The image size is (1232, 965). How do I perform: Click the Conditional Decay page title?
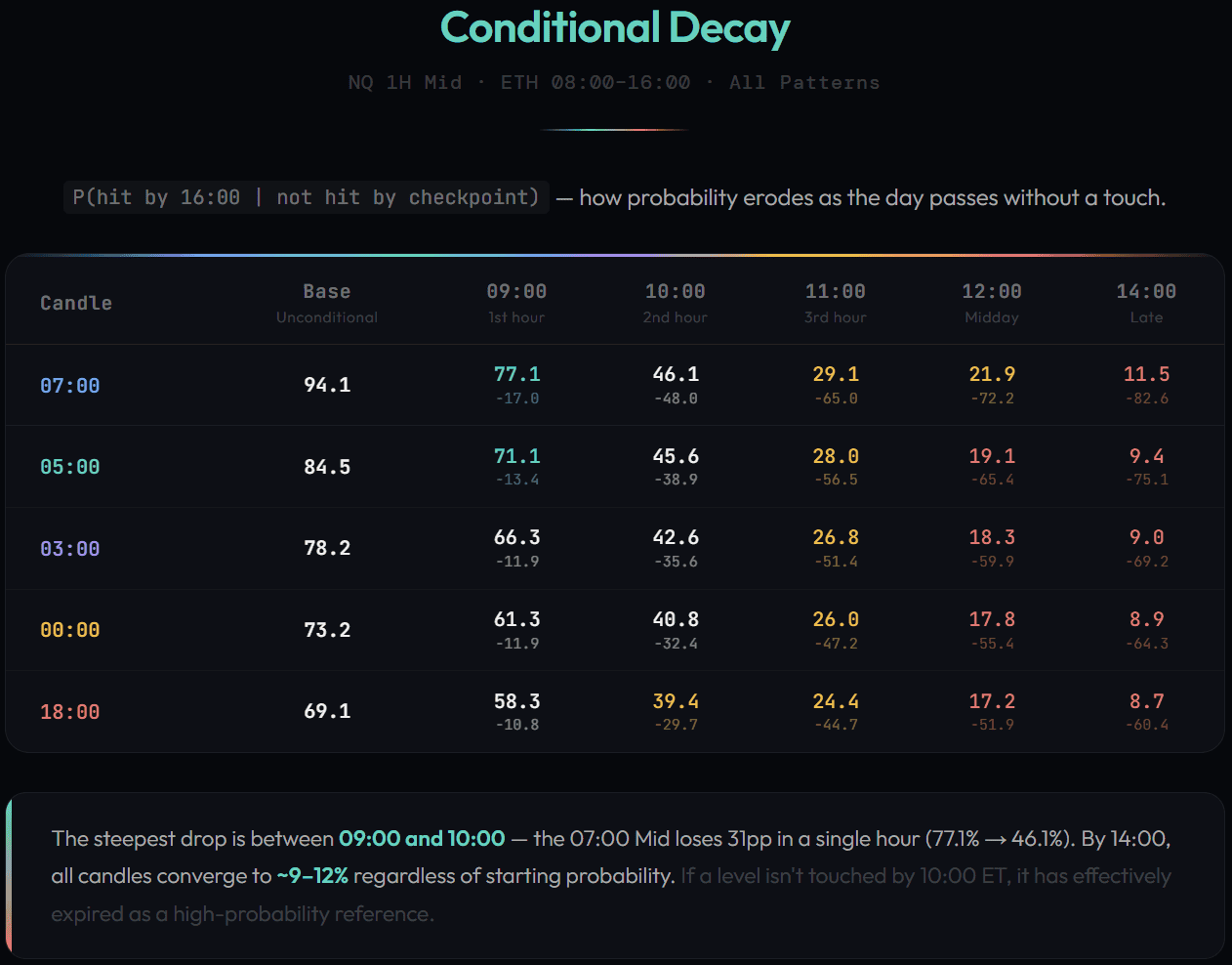tap(615, 28)
